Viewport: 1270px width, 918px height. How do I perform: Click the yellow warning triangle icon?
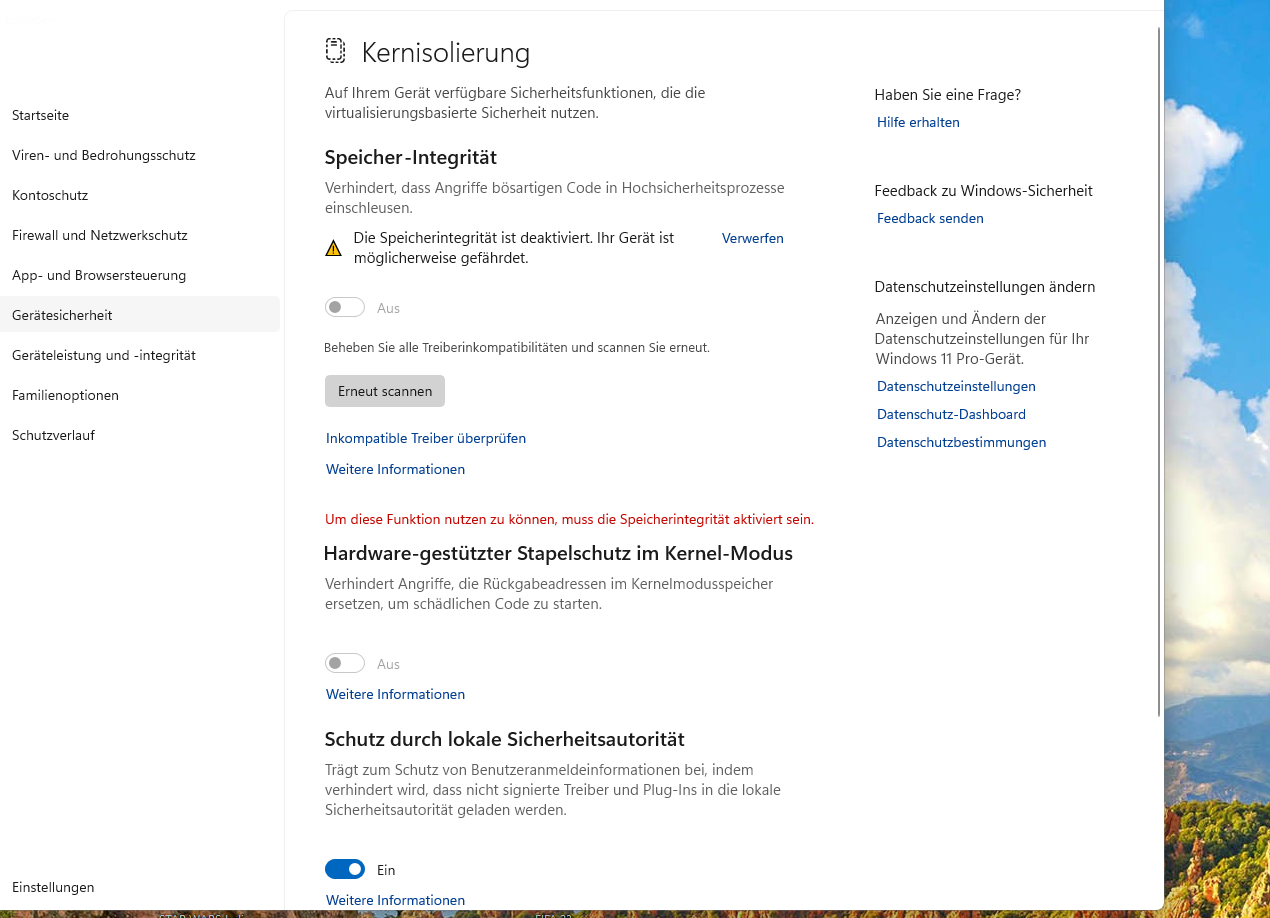pyautogui.click(x=334, y=248)
